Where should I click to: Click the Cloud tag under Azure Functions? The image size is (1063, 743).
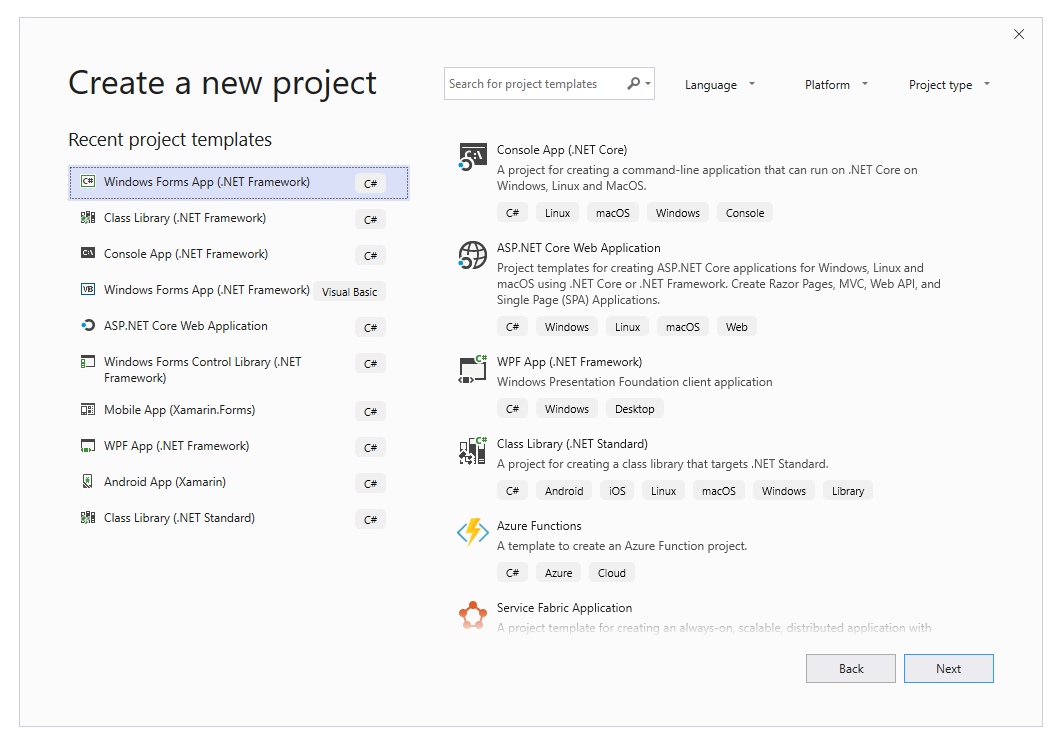(x=611, y=573)
